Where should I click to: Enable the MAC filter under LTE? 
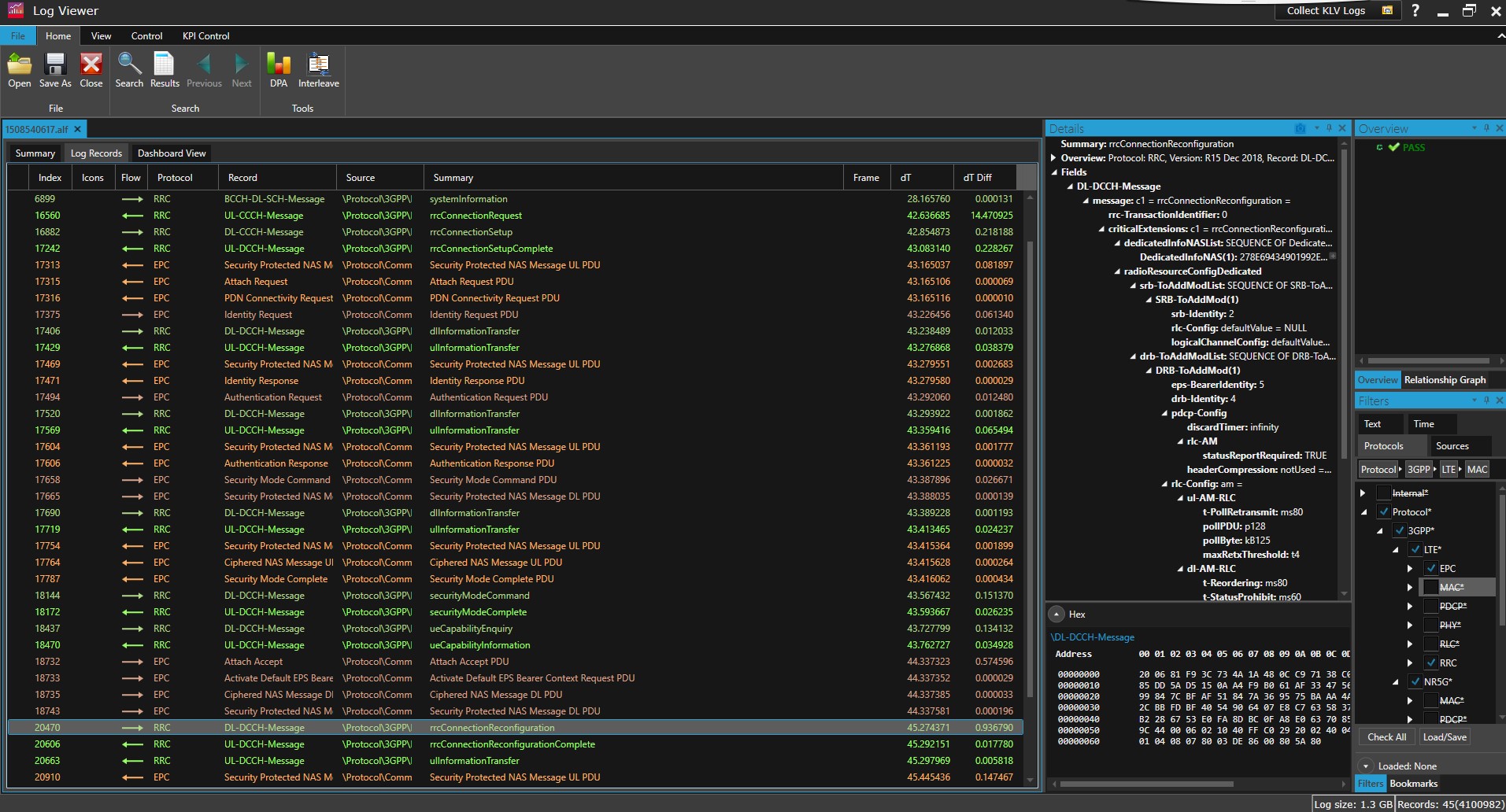pos(1430,587)
